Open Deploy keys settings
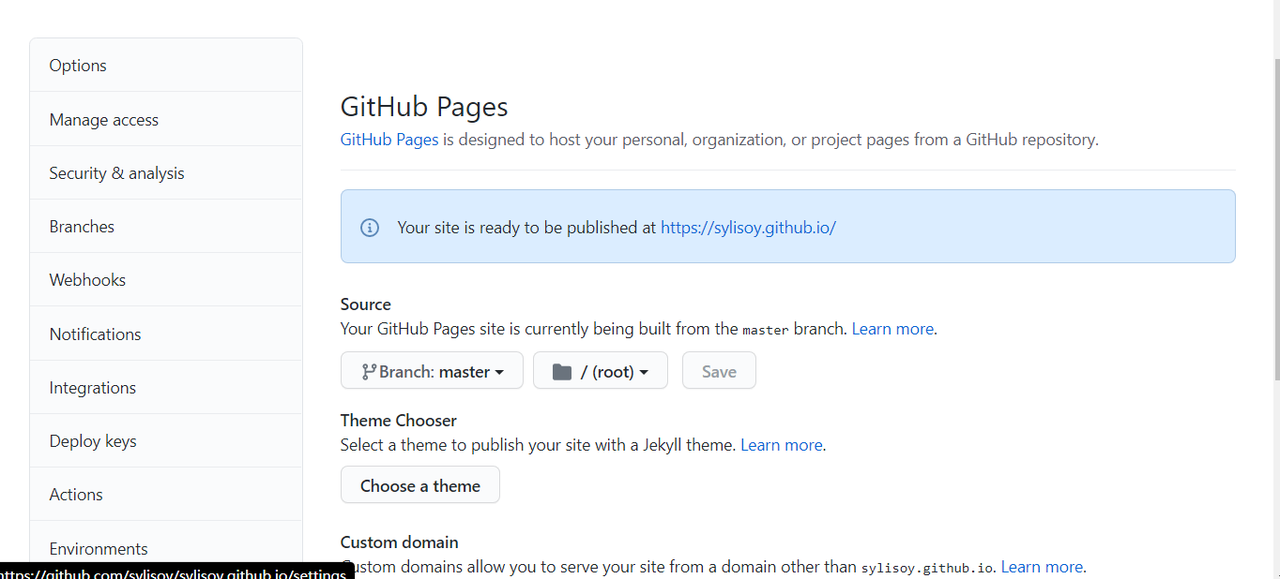1280x579 pixels. coord(166,441)
